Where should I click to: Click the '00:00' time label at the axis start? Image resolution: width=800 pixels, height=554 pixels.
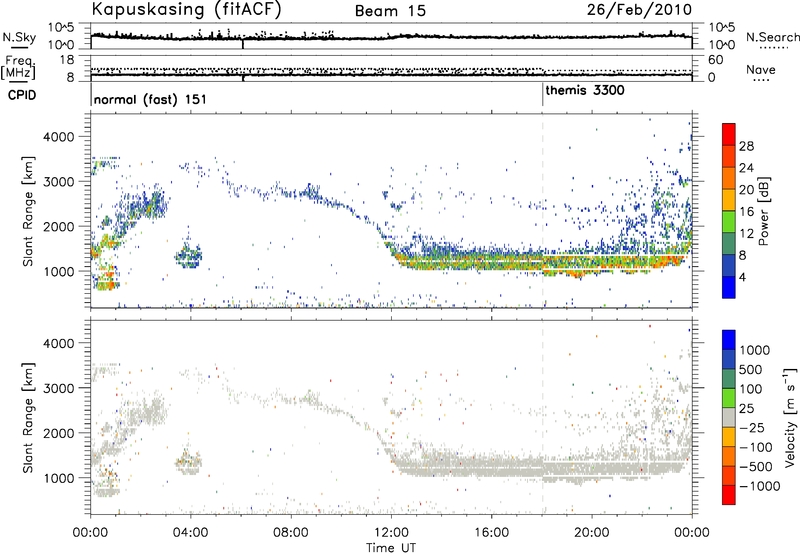90,532
